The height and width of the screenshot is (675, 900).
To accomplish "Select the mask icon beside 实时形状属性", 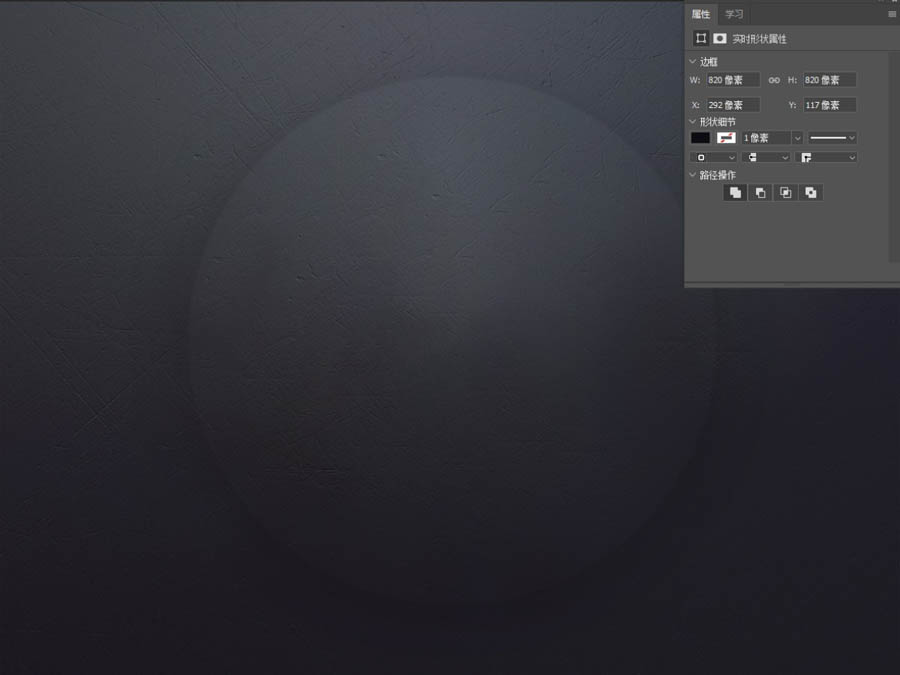I will click(720, 38).
